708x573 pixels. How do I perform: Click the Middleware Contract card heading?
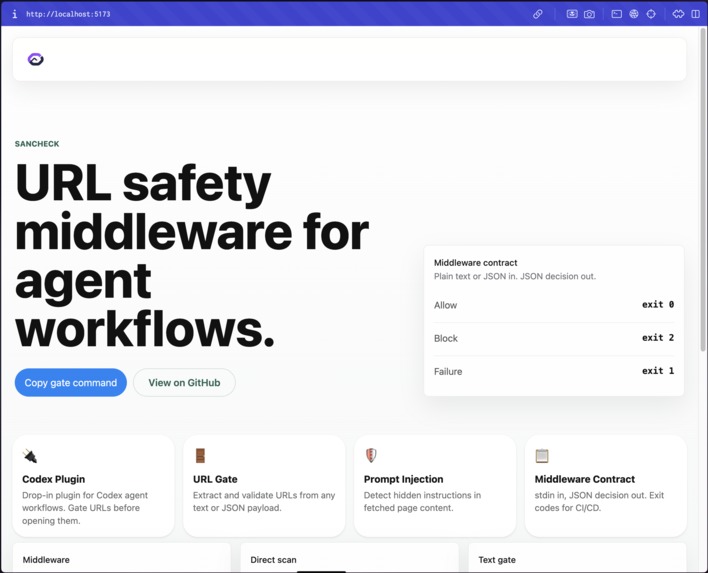pos(585,479)
